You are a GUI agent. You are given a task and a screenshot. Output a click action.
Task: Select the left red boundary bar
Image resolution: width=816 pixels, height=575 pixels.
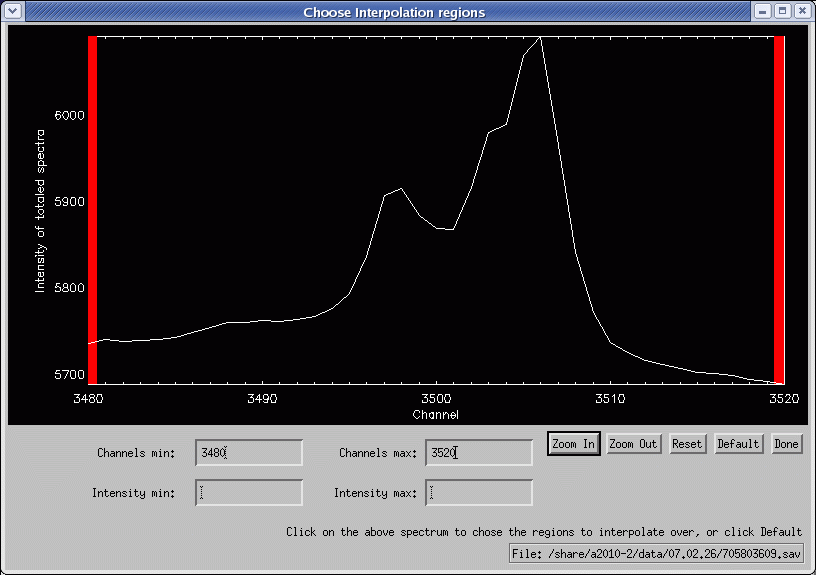(92, 210)
